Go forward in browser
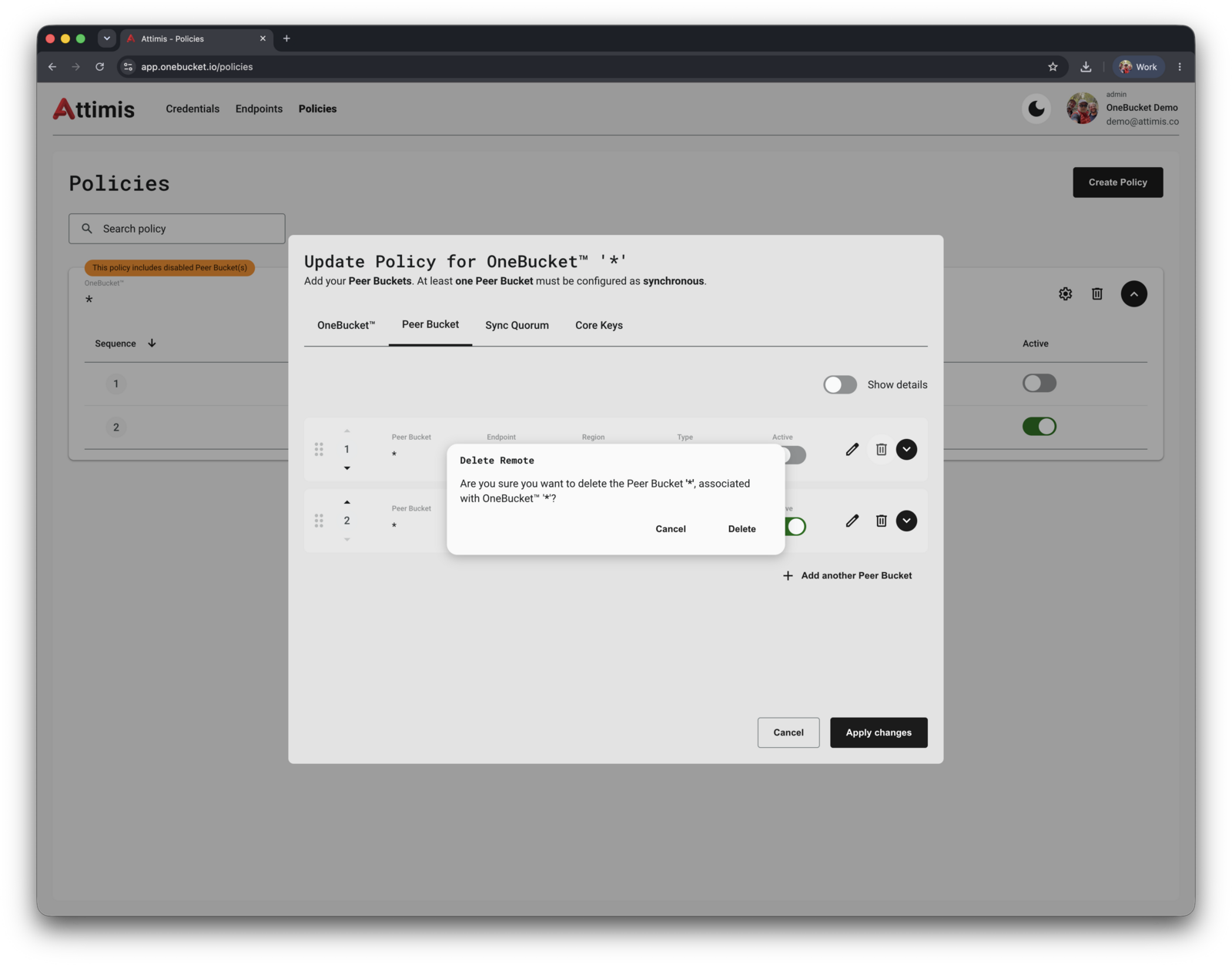This screenshot has height=965, width=1232. click(75, 67)
